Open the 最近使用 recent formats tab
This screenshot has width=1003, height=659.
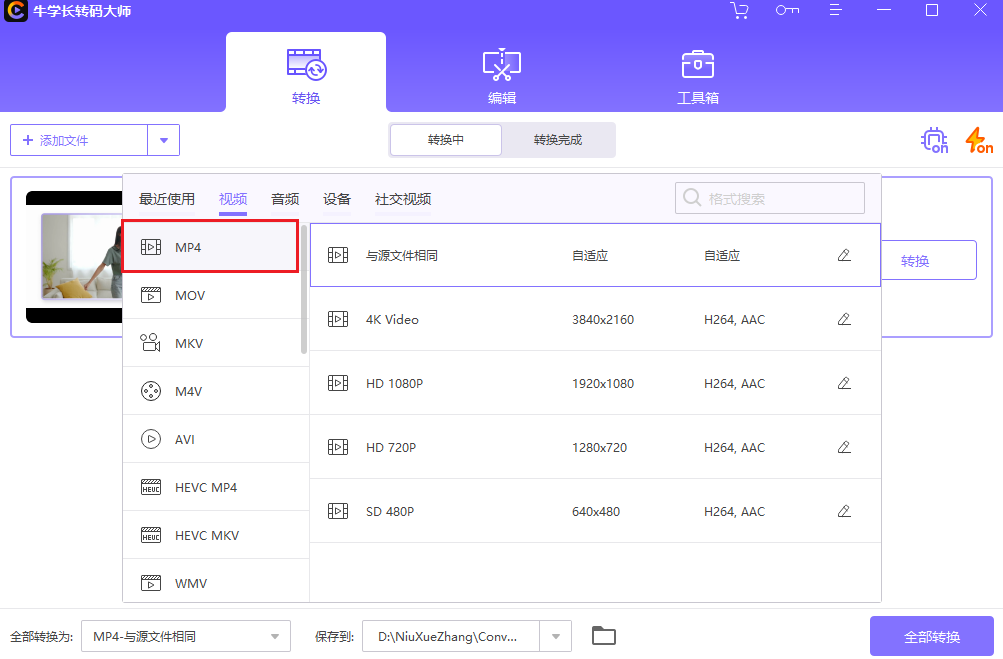pos(167,199)
